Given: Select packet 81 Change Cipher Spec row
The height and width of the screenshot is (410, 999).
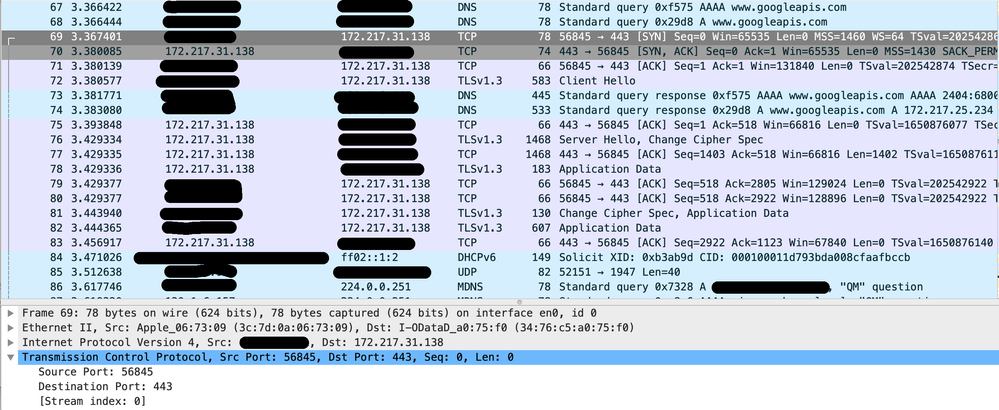Looking at the screenshot, I should coord(500,213).
